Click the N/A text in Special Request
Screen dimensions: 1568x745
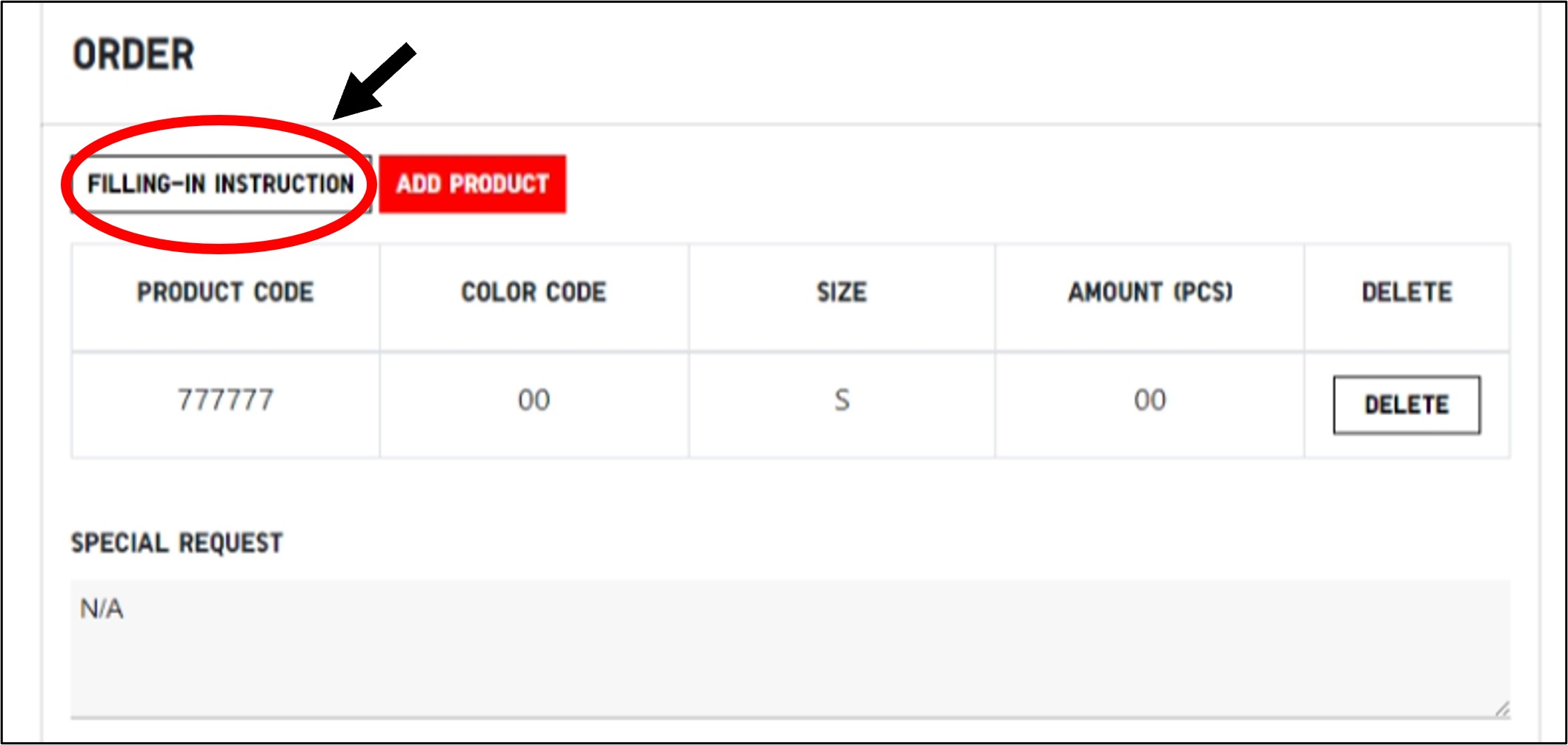click(102, 609)
